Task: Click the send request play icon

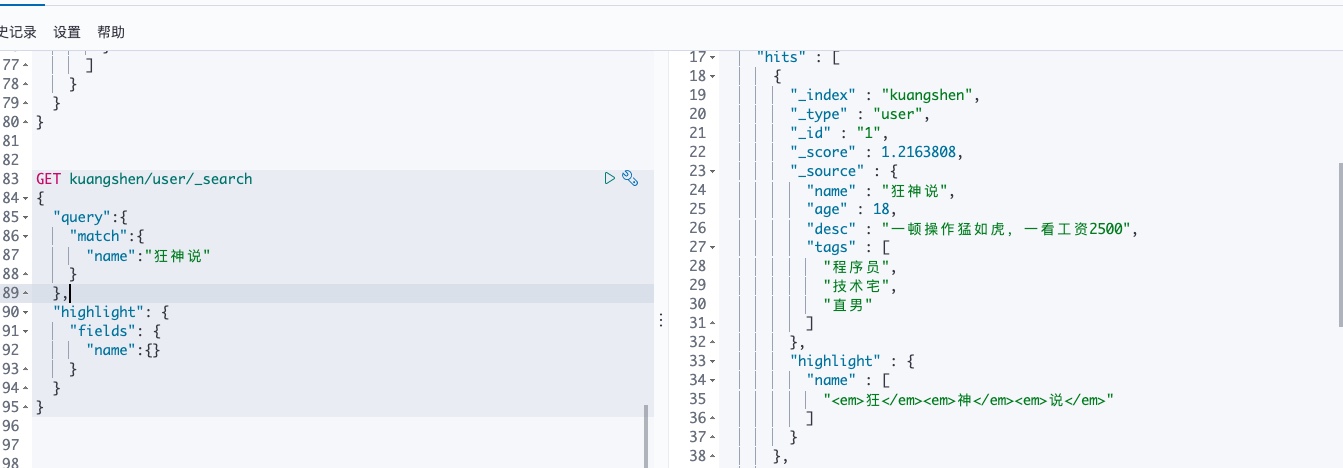Action: (610, 179)
